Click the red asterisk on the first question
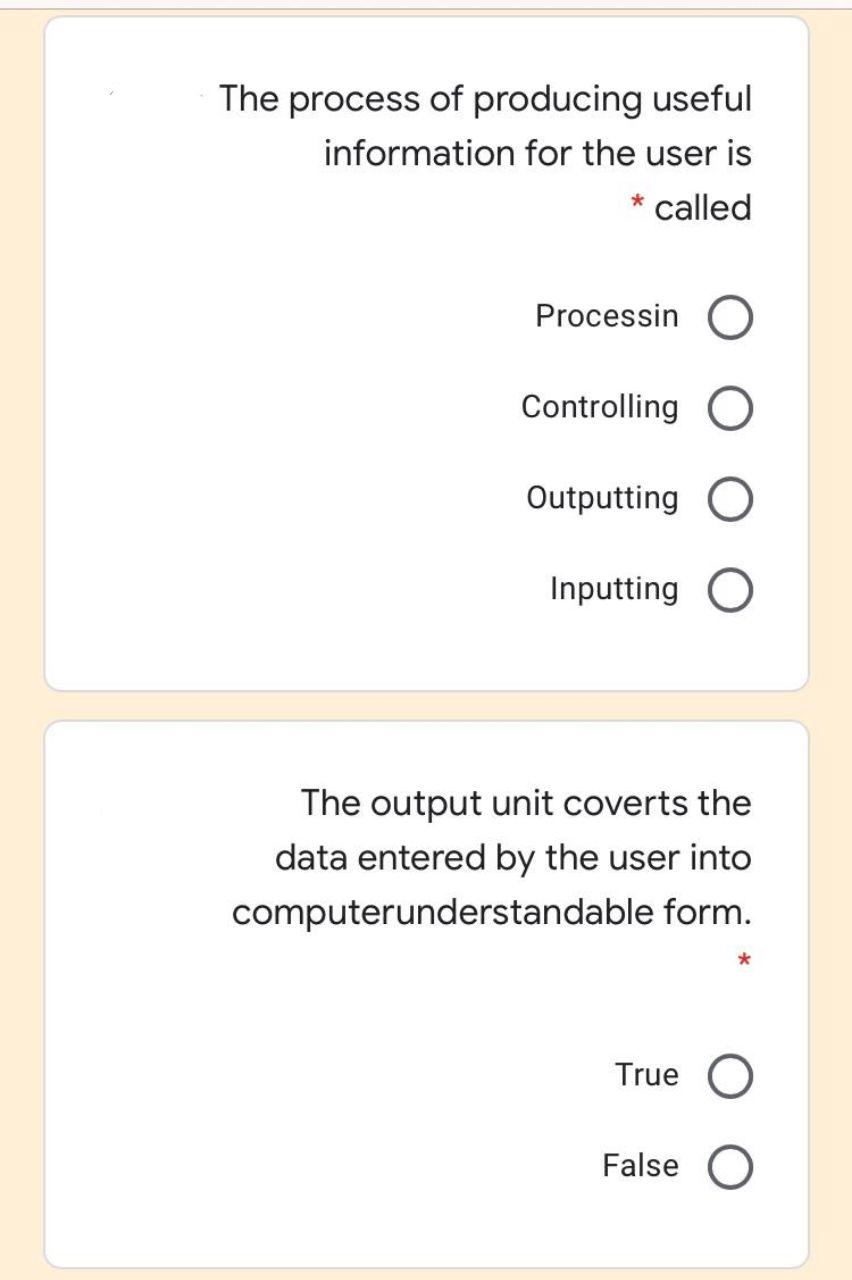Viewport: 852px width, 1280px height. pyautogui.click(x=637, y=203)
